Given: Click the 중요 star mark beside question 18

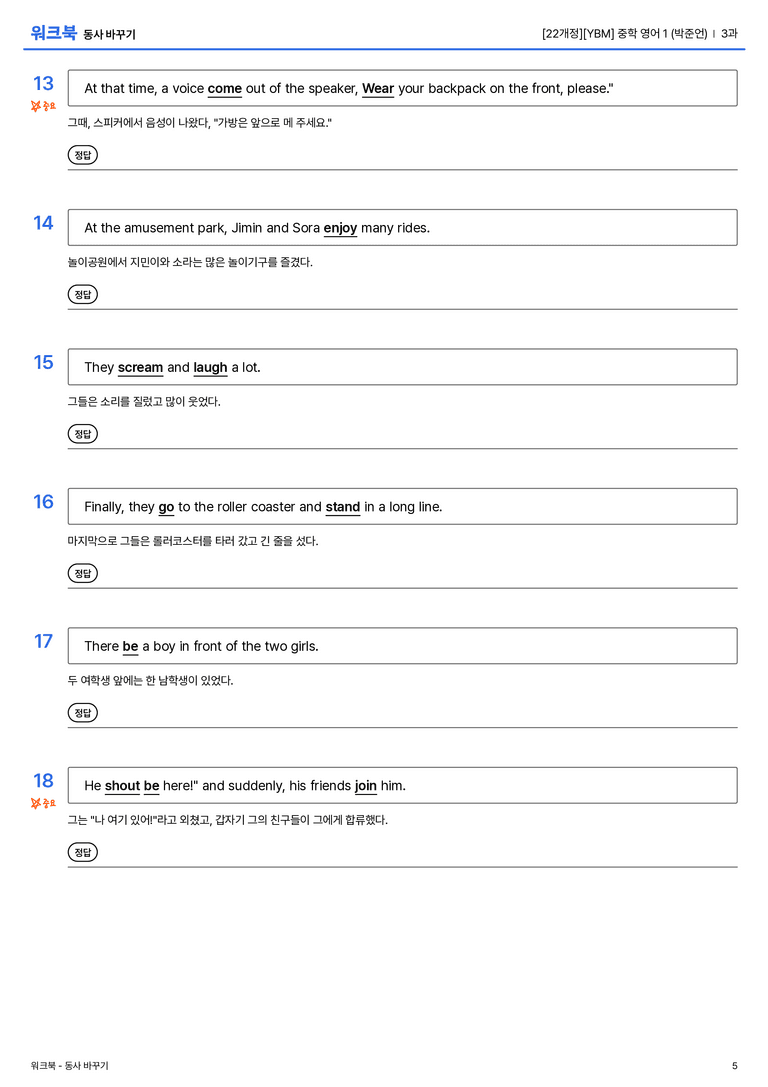Looking at the screenshot, I should (x=43, y=803).
